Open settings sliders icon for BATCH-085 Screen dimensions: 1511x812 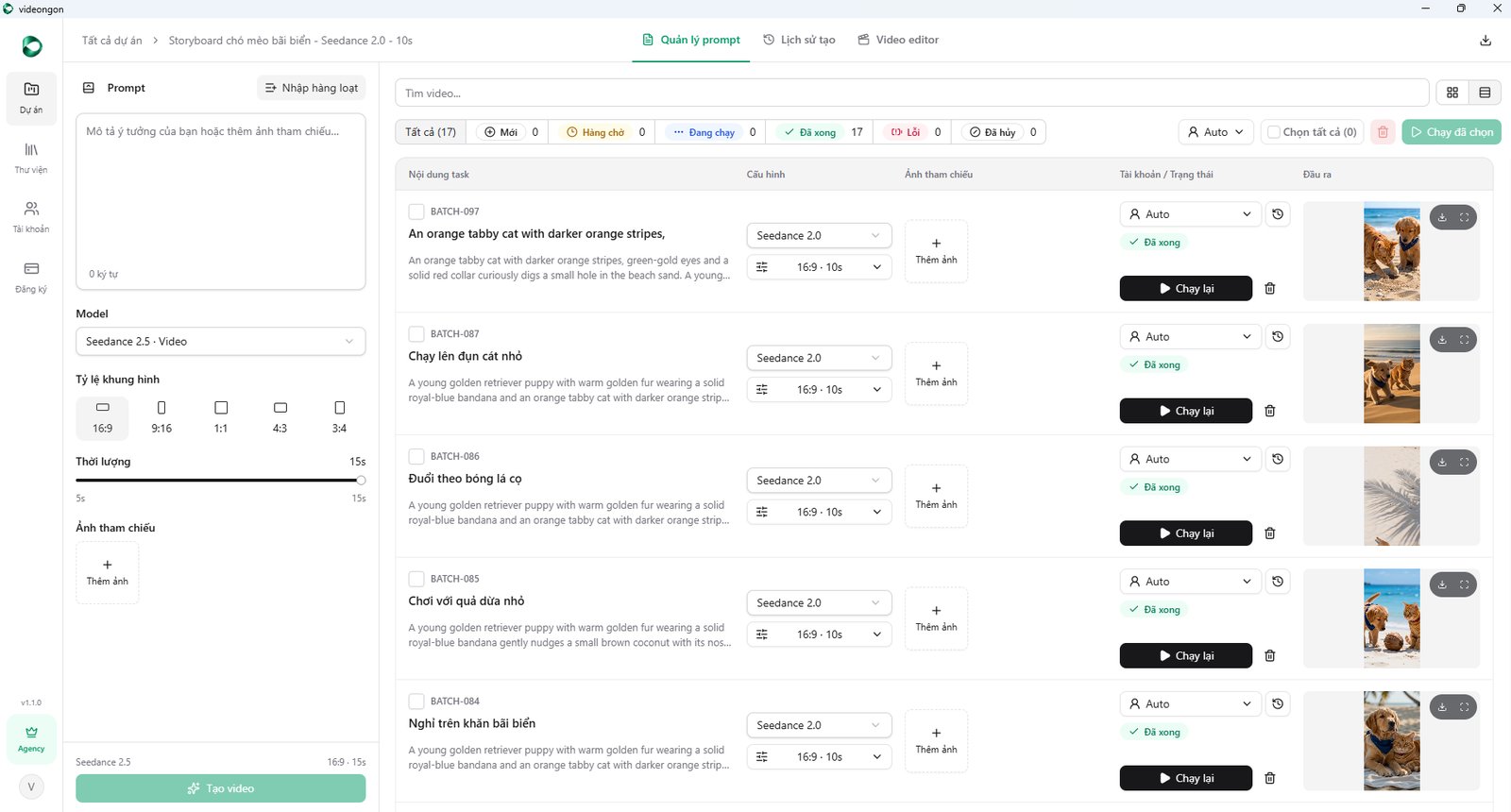coord(762,634)
